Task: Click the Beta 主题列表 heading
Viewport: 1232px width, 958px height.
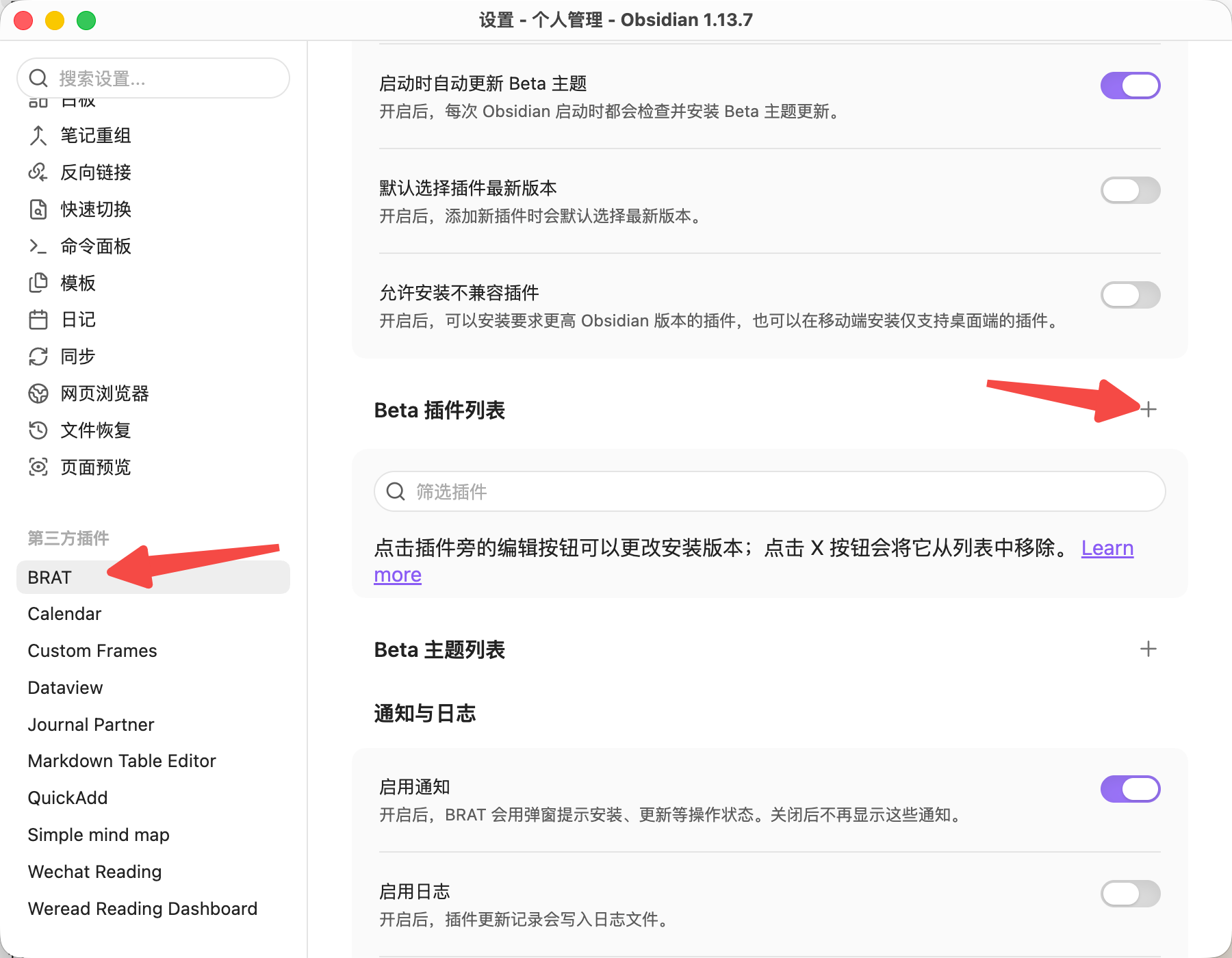Action: pos(439,650)
